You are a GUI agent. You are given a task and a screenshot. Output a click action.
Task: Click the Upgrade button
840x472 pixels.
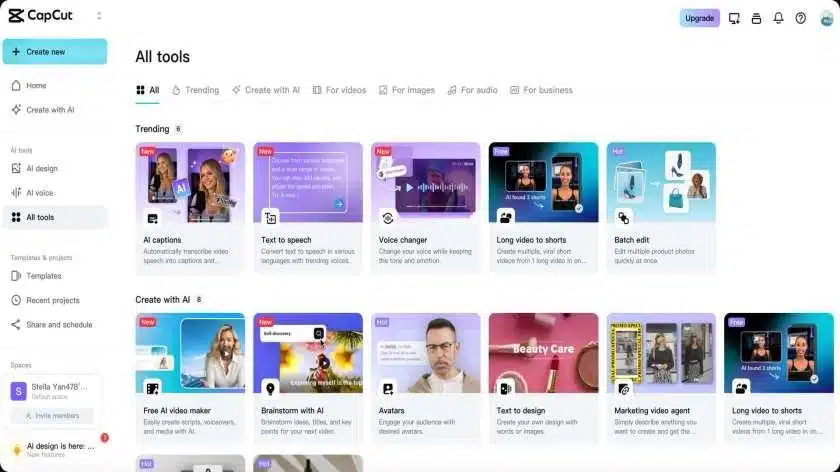coord(699,18)
